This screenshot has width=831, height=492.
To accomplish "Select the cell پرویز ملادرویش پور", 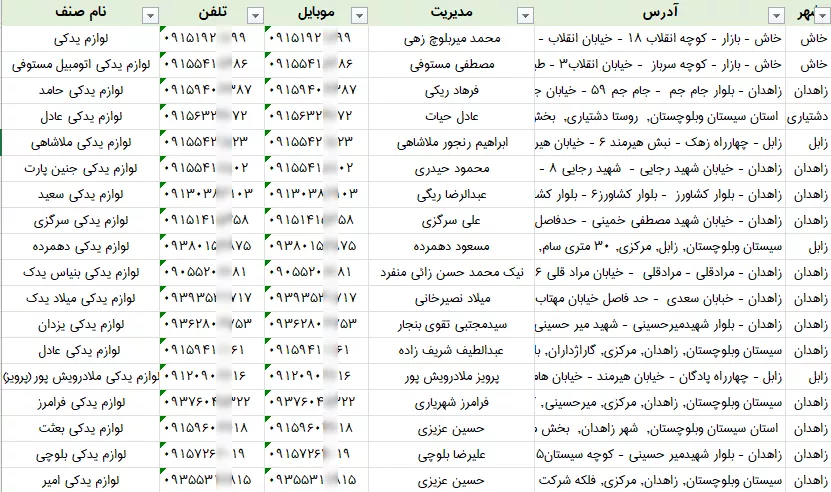I will 452,376.
